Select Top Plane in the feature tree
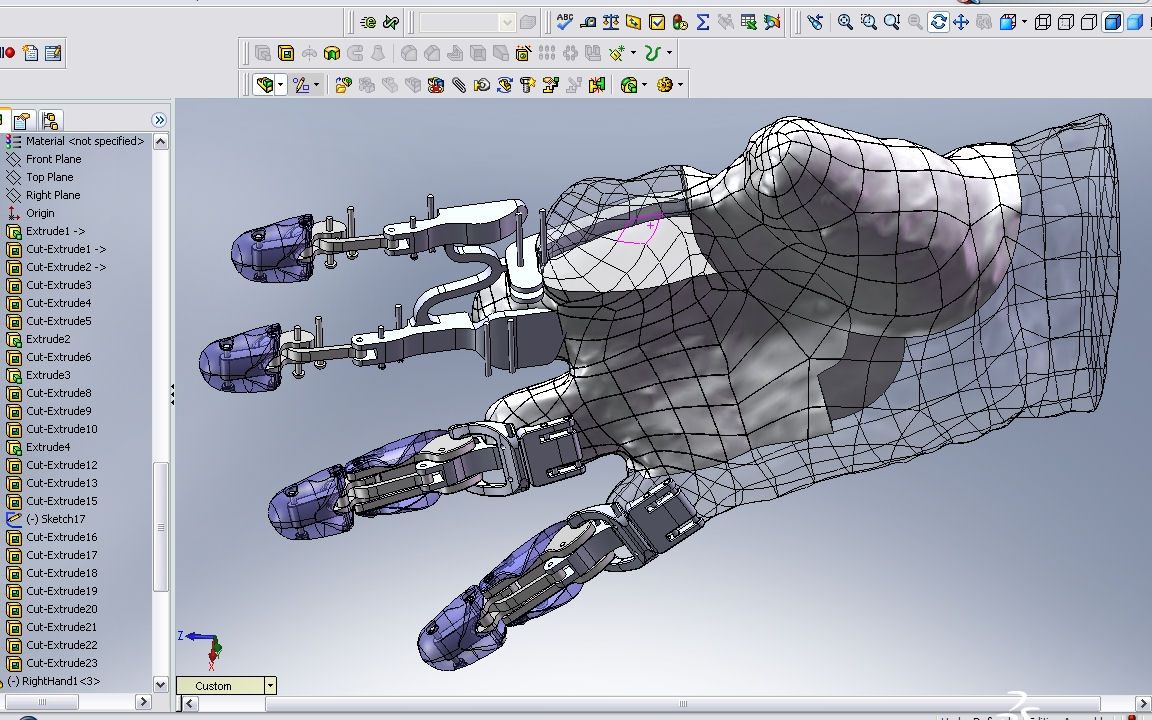This screenshot has width=1152, height=720. point(49,177)
